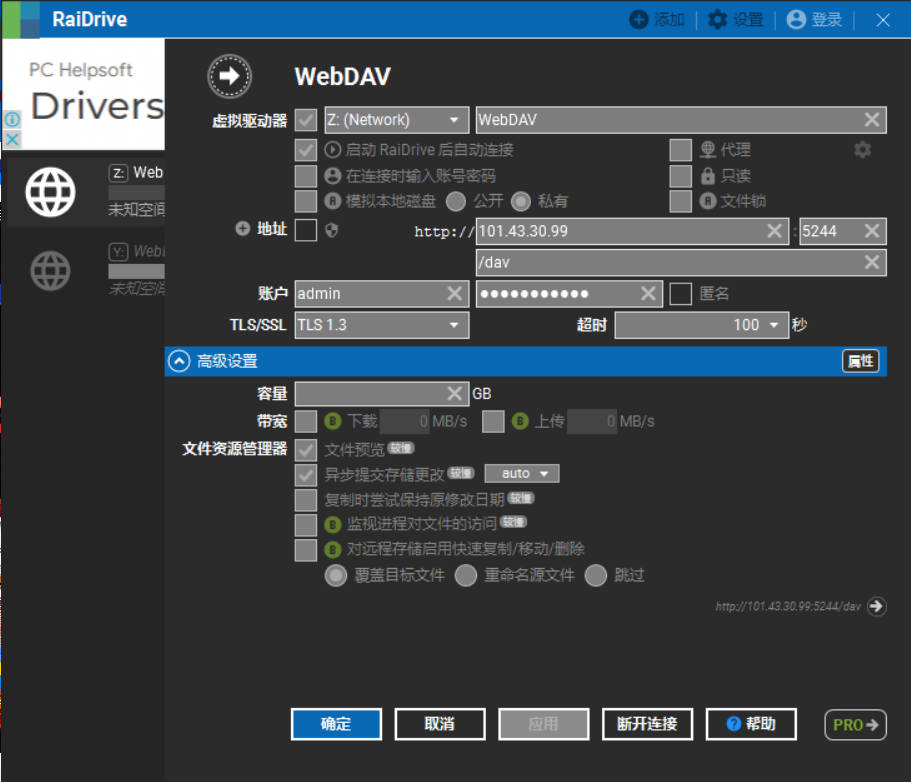Click the proxy gear settings icon
The width and height of the screenshot is (911, 782).
[862, 150]
